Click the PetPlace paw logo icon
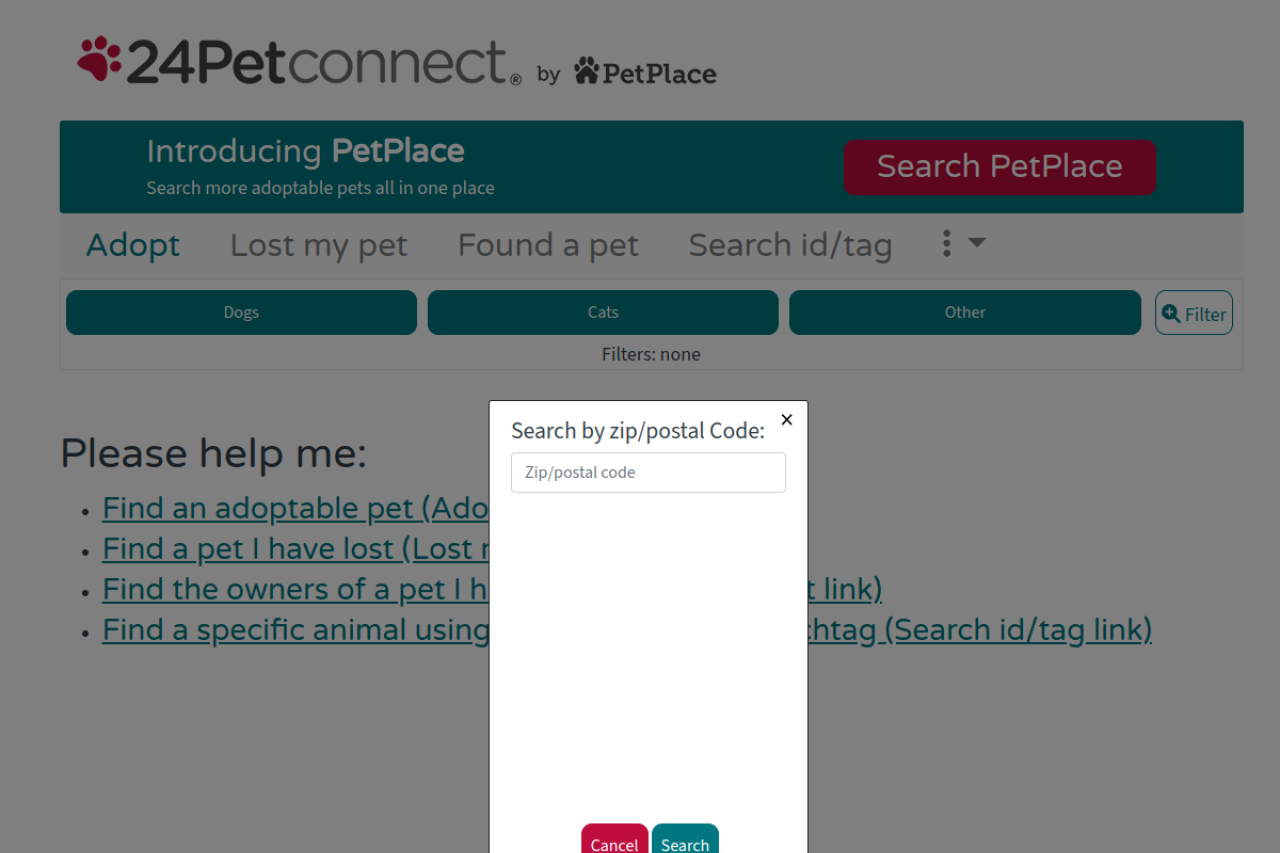This screenshot has width=1280, height=853. tap(586, 71)
